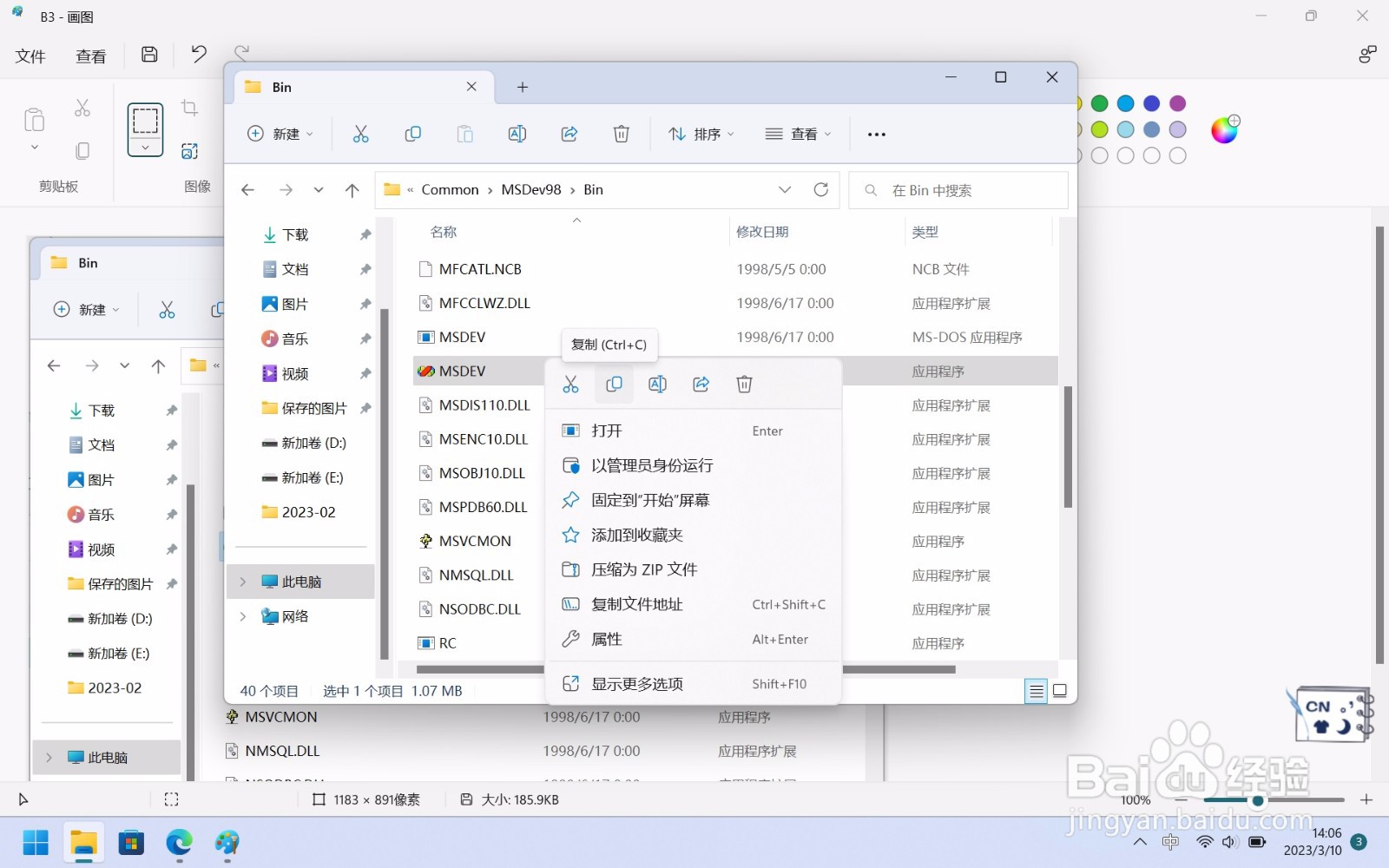Expand Network in navigation pane
The image size is (1389, 868).
[243, 616]
